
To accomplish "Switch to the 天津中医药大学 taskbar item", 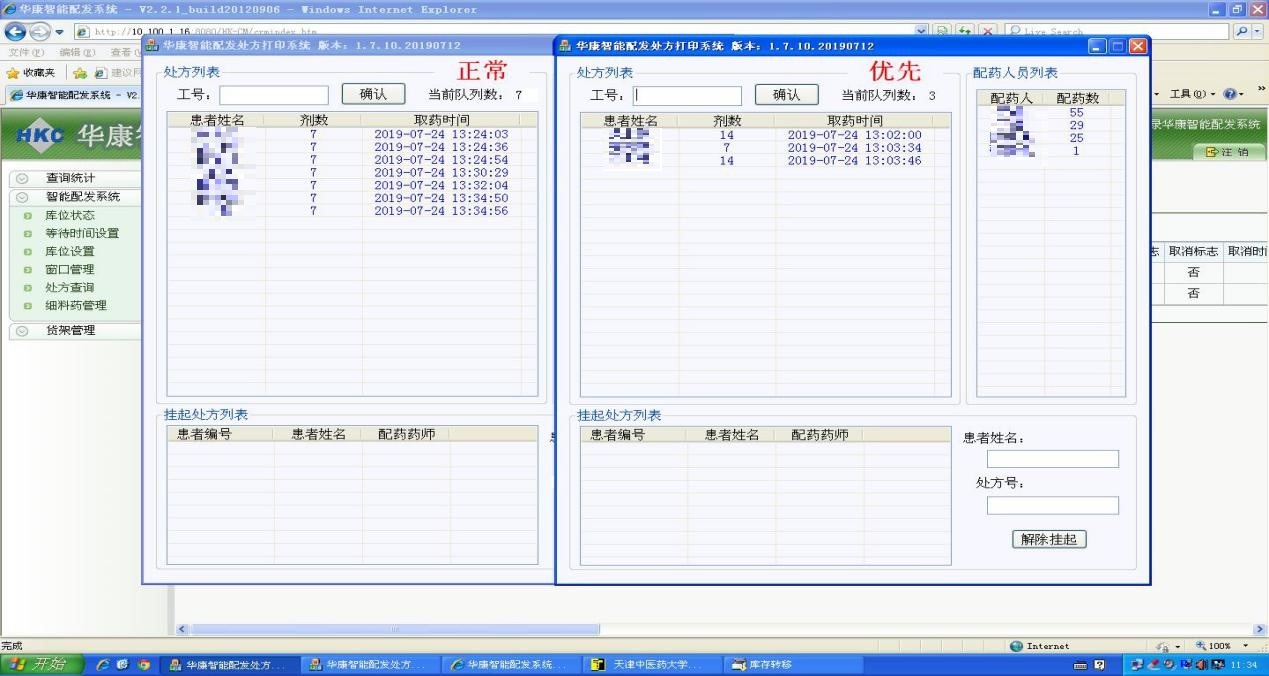I will pyautogui.click(x=653, y=664).
